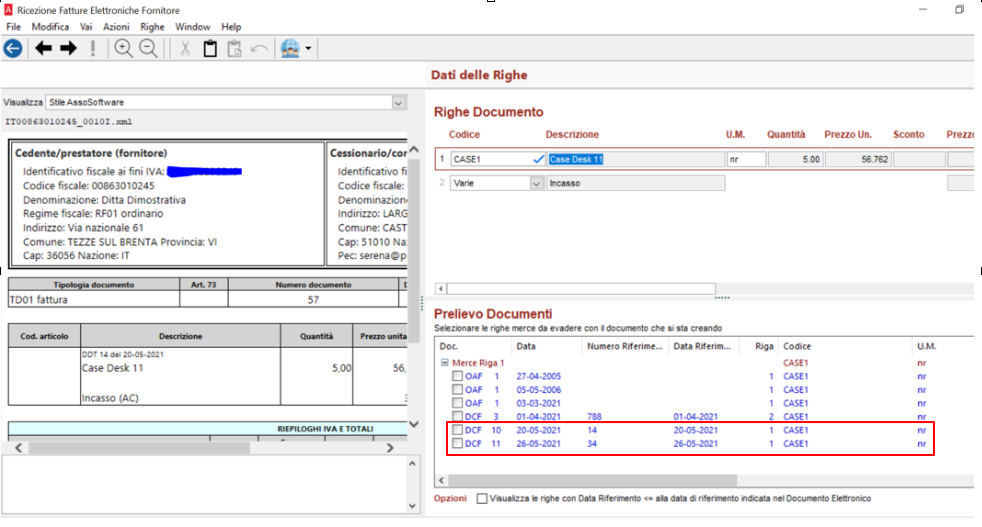The image size is (982, 527).
Task: Click left arrow of Righe Documento scrollbar
Action: (x=441, y=288)
